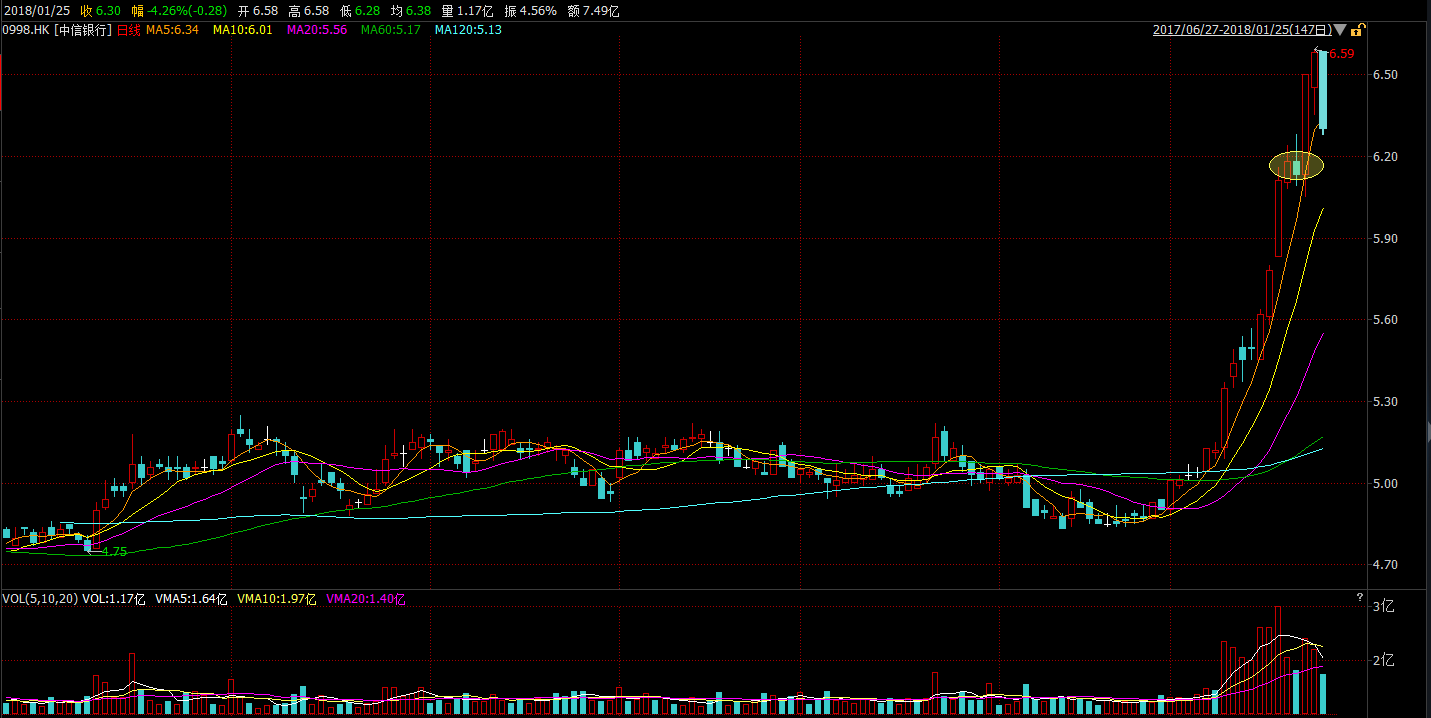Open the date range dropdown triangle
Screen dimensions: 1431x718
tap(1340, 30)
